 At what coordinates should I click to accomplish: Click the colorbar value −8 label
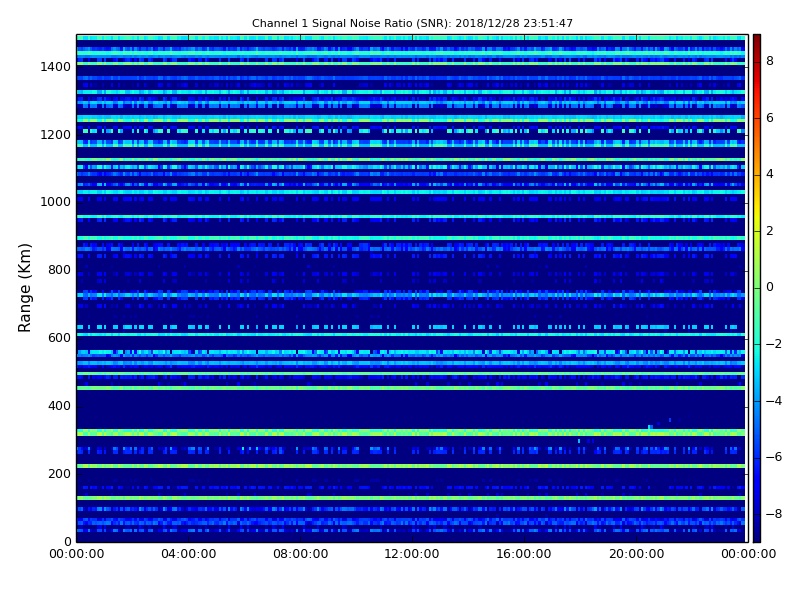[x=774, y=514]
